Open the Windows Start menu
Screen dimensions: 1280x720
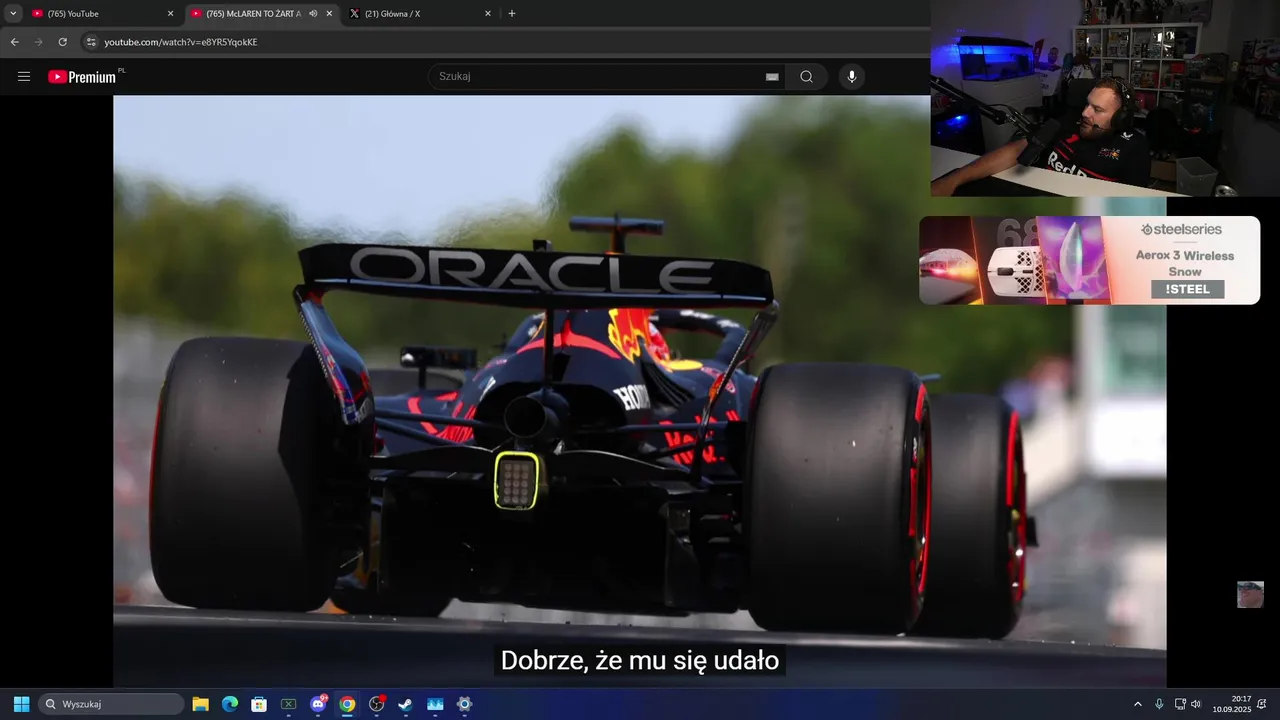click(x=21, y=704)
